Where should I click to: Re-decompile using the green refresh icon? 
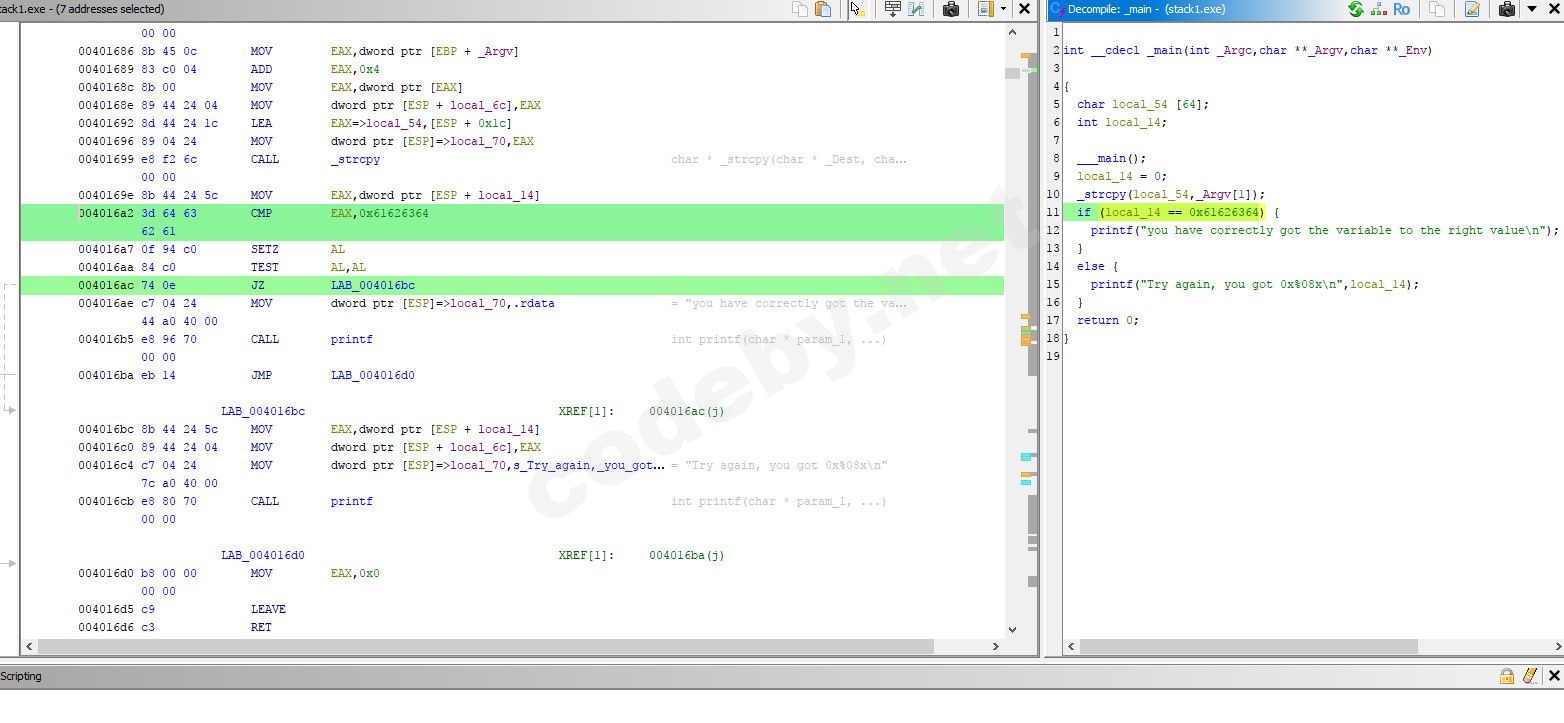click(1355, 9)
